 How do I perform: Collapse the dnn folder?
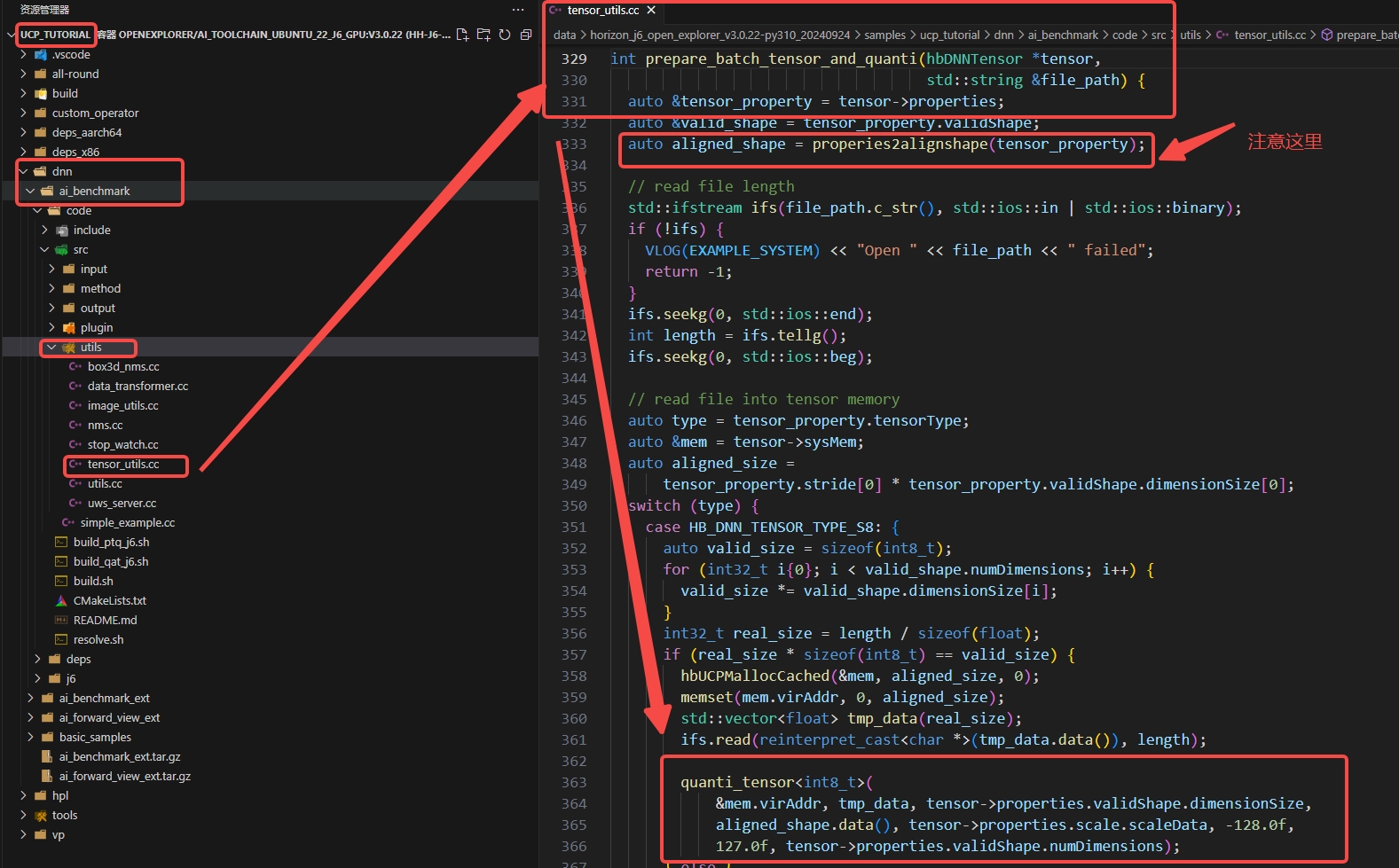(x=24, y=171)
